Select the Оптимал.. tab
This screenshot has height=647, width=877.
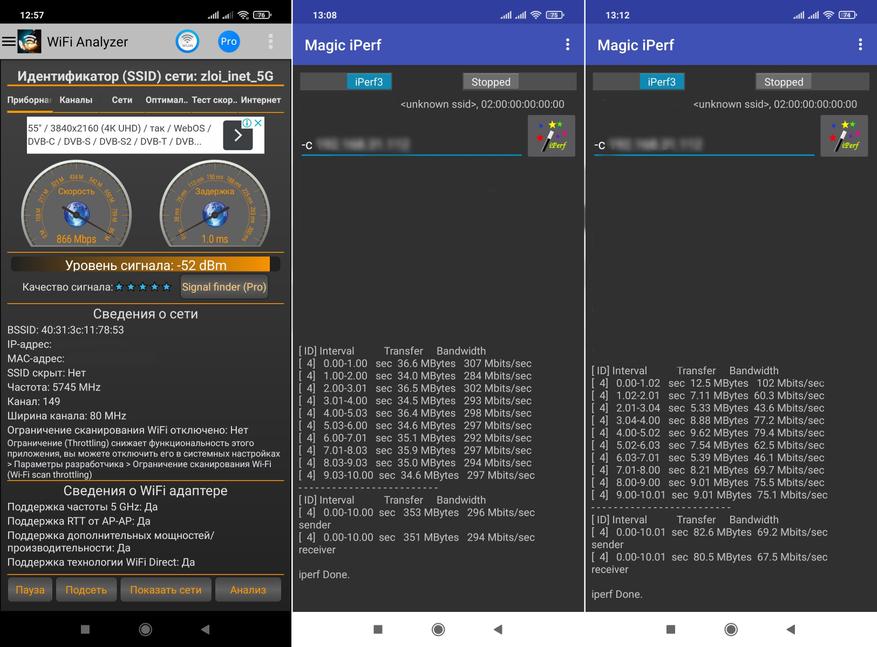pos(166,100)
